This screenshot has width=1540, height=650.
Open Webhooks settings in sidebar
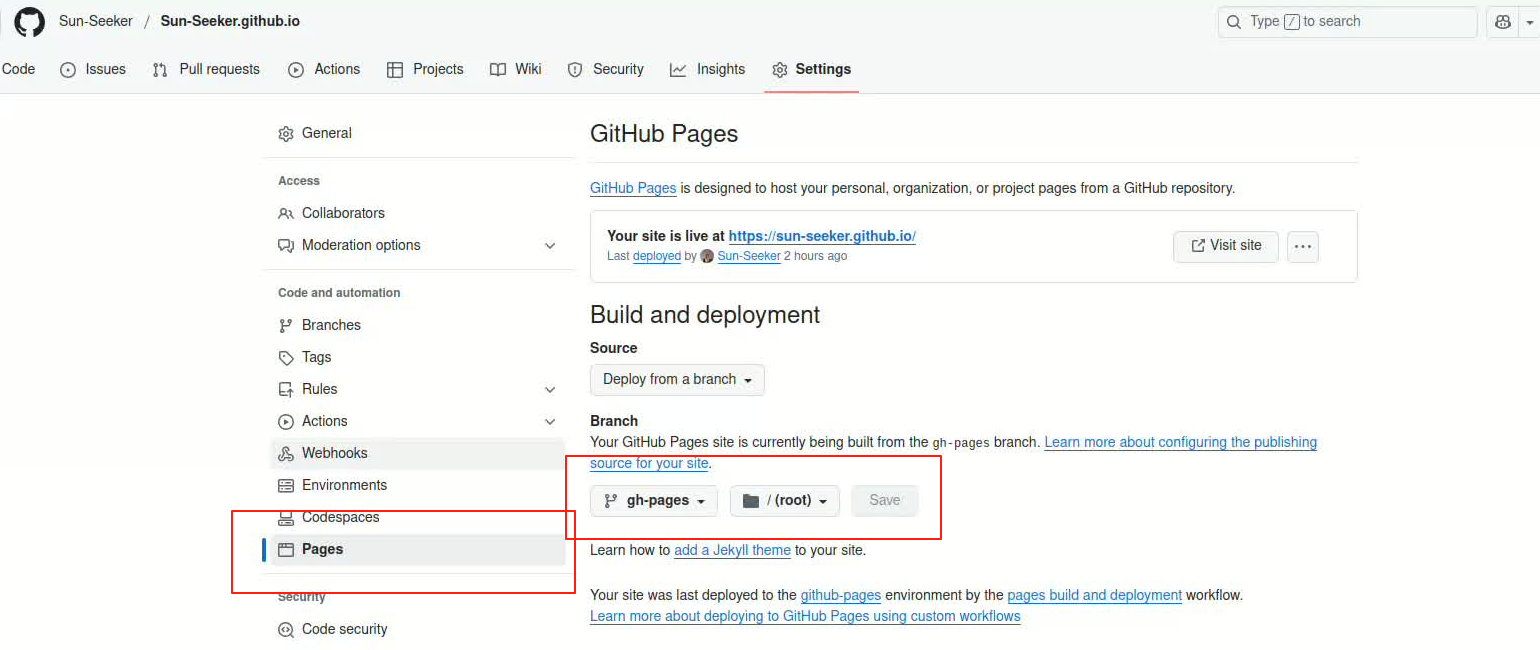[334, 453]
